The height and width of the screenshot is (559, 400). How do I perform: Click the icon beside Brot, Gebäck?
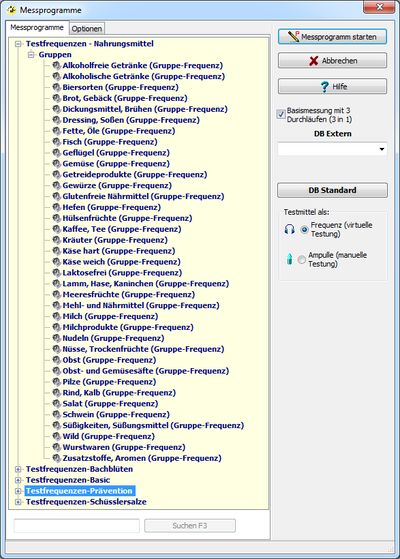[x=56, y=98]
